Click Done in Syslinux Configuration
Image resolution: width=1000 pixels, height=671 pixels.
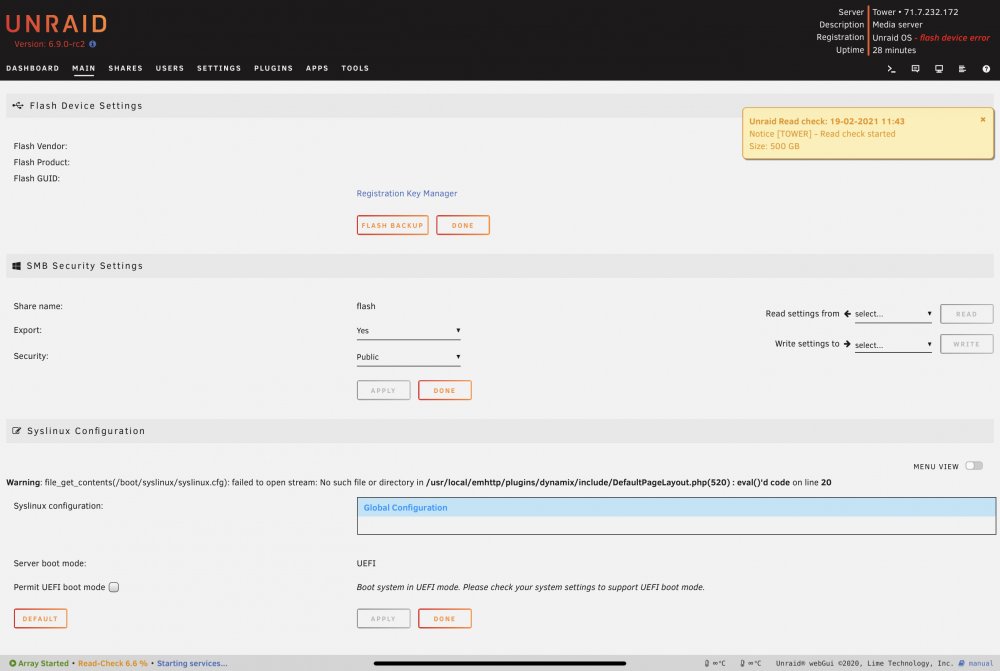pyautogui.click(x=445, y=619)
